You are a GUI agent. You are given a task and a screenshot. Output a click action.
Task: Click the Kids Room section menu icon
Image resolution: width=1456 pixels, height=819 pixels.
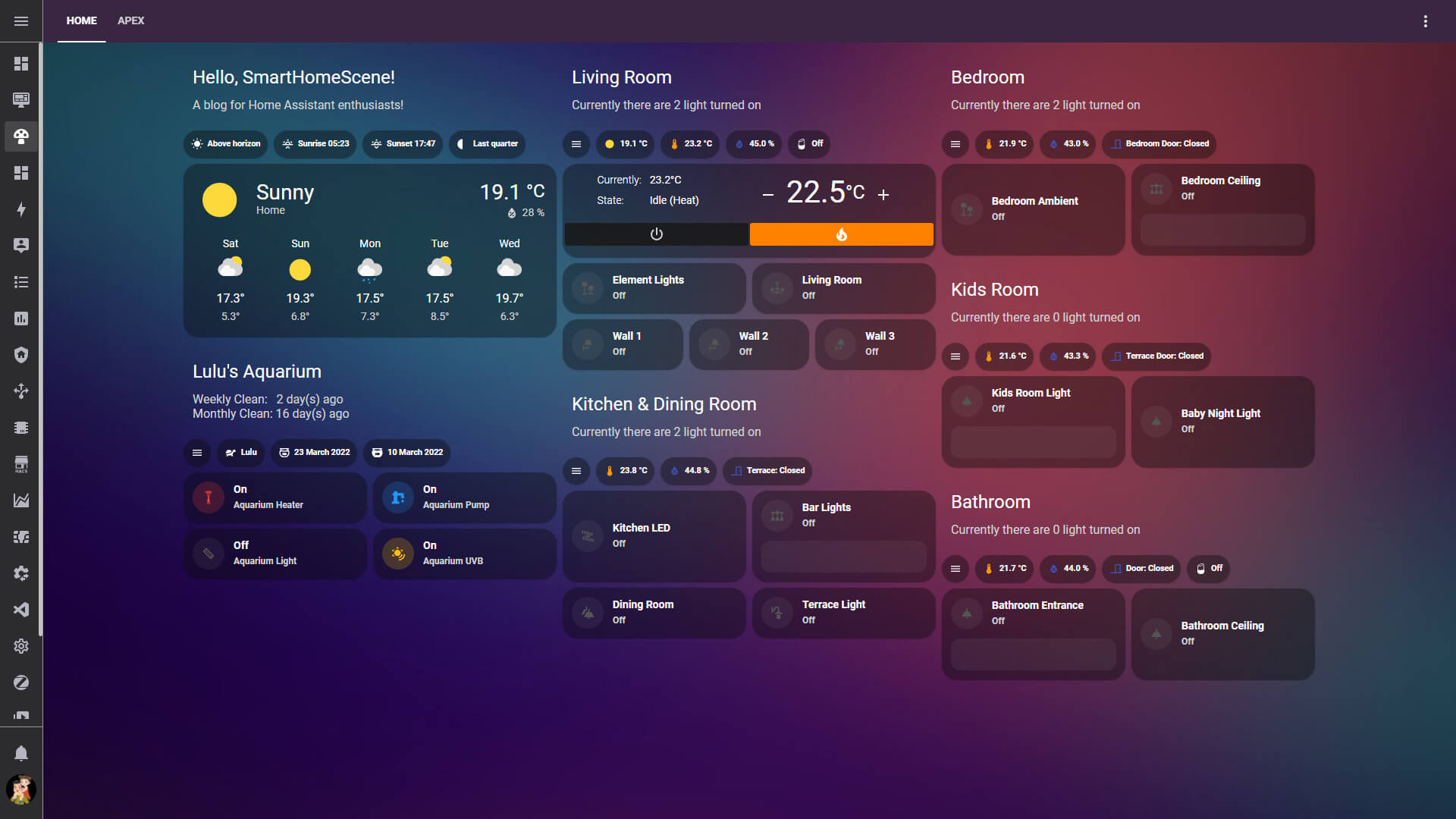tap(956, 355)
